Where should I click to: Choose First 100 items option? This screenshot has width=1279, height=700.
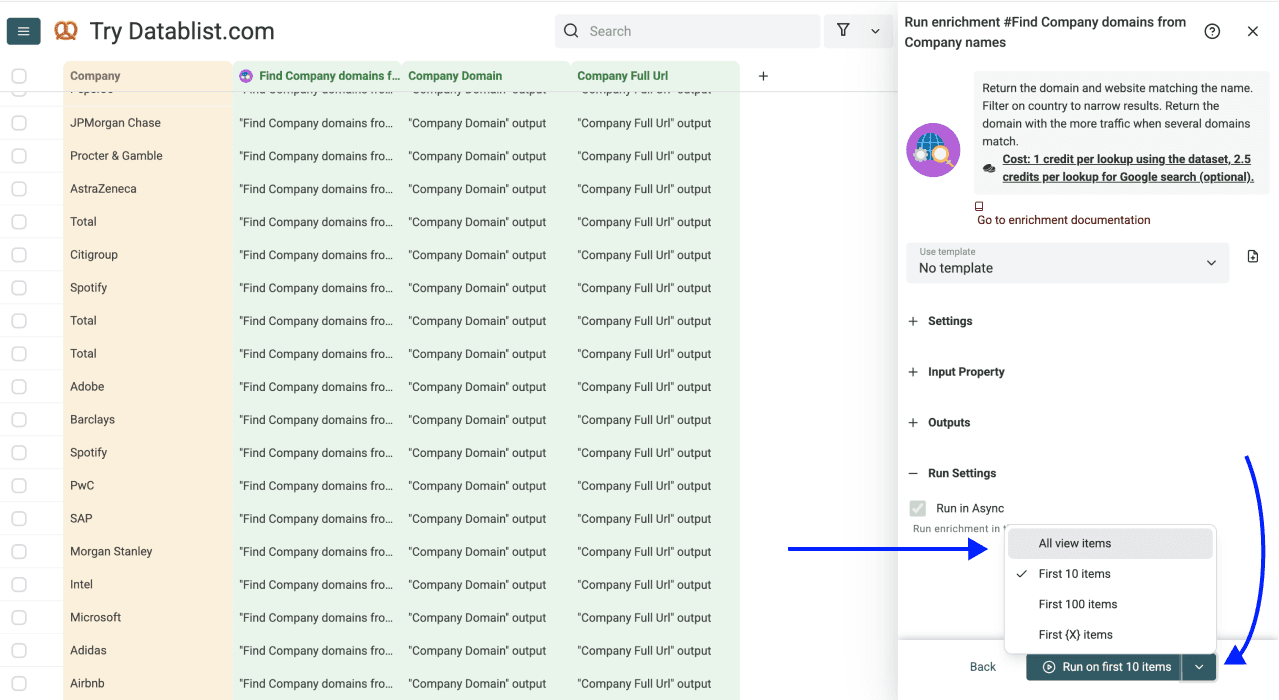[1078, 604]
